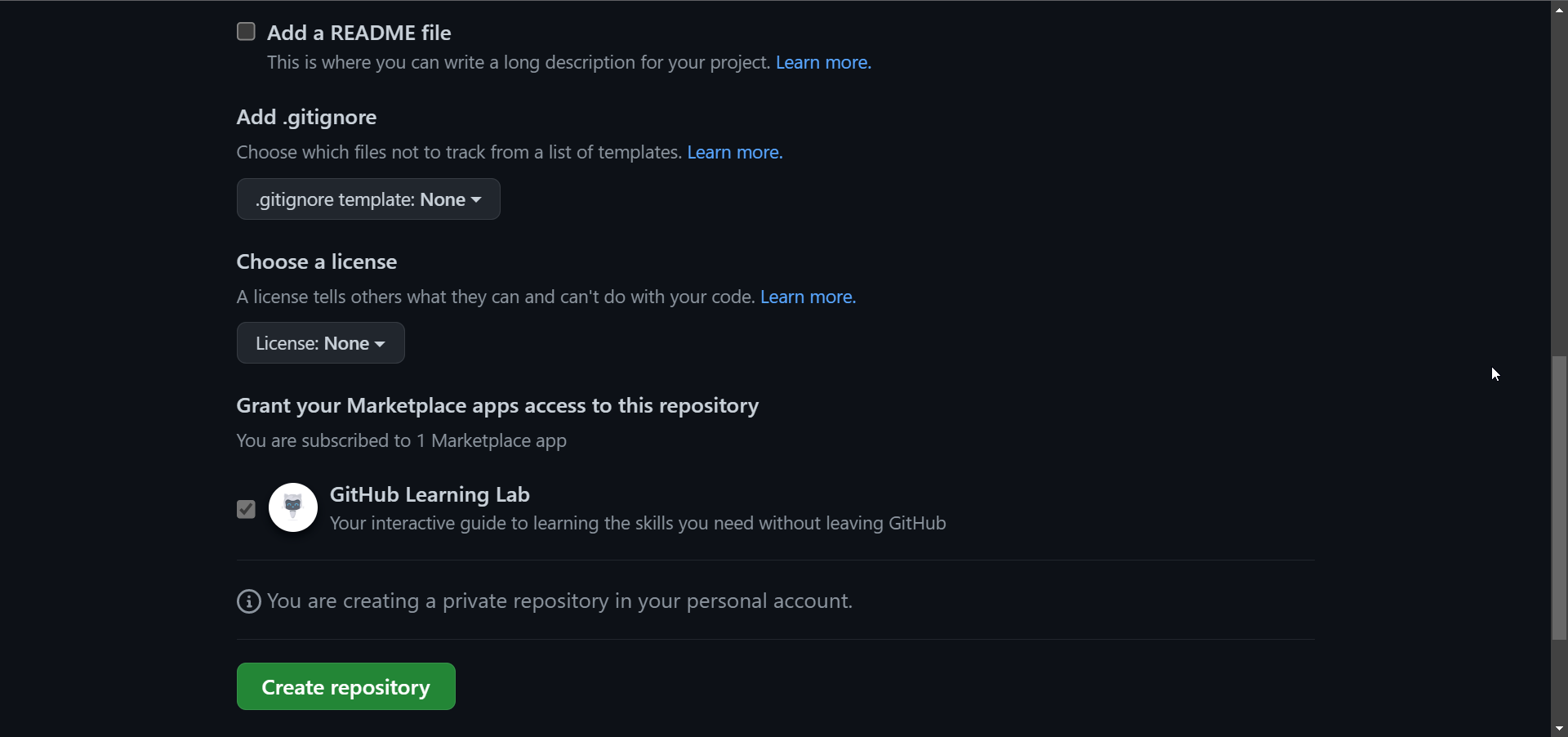Click the scrollbar up arrow
Viewport: 1568px width, 737px height.
[1559, 9]
